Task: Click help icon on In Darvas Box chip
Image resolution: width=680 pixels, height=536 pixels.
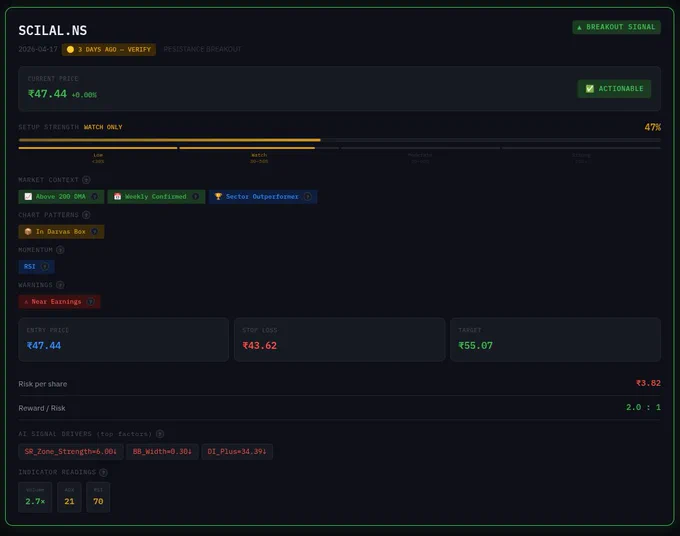Action: pos(94,232)
